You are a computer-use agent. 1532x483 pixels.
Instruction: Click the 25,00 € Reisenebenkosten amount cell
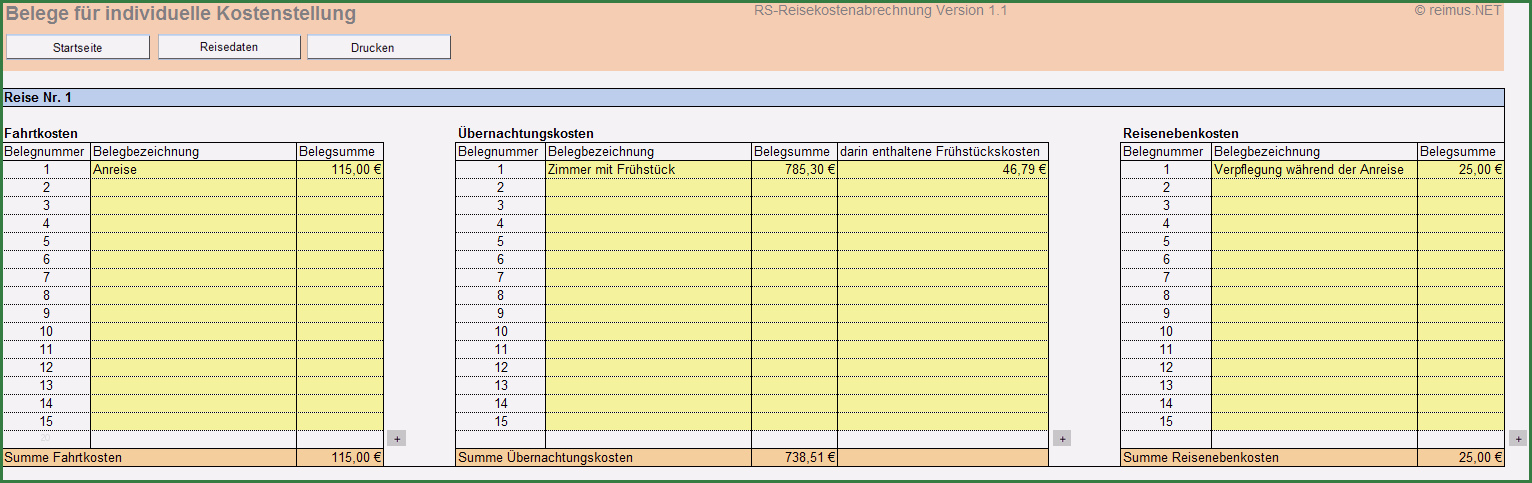click(x=1460, y=170)
